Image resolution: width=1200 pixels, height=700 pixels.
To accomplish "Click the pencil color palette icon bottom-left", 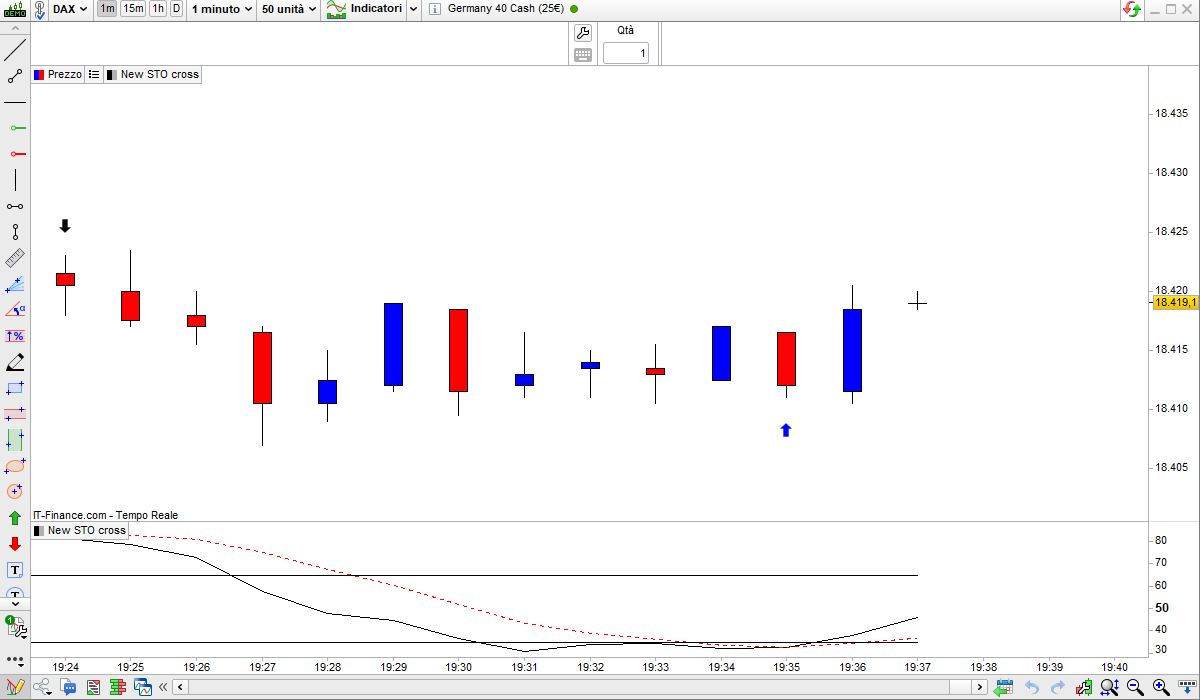I will (x=15, y=687).
